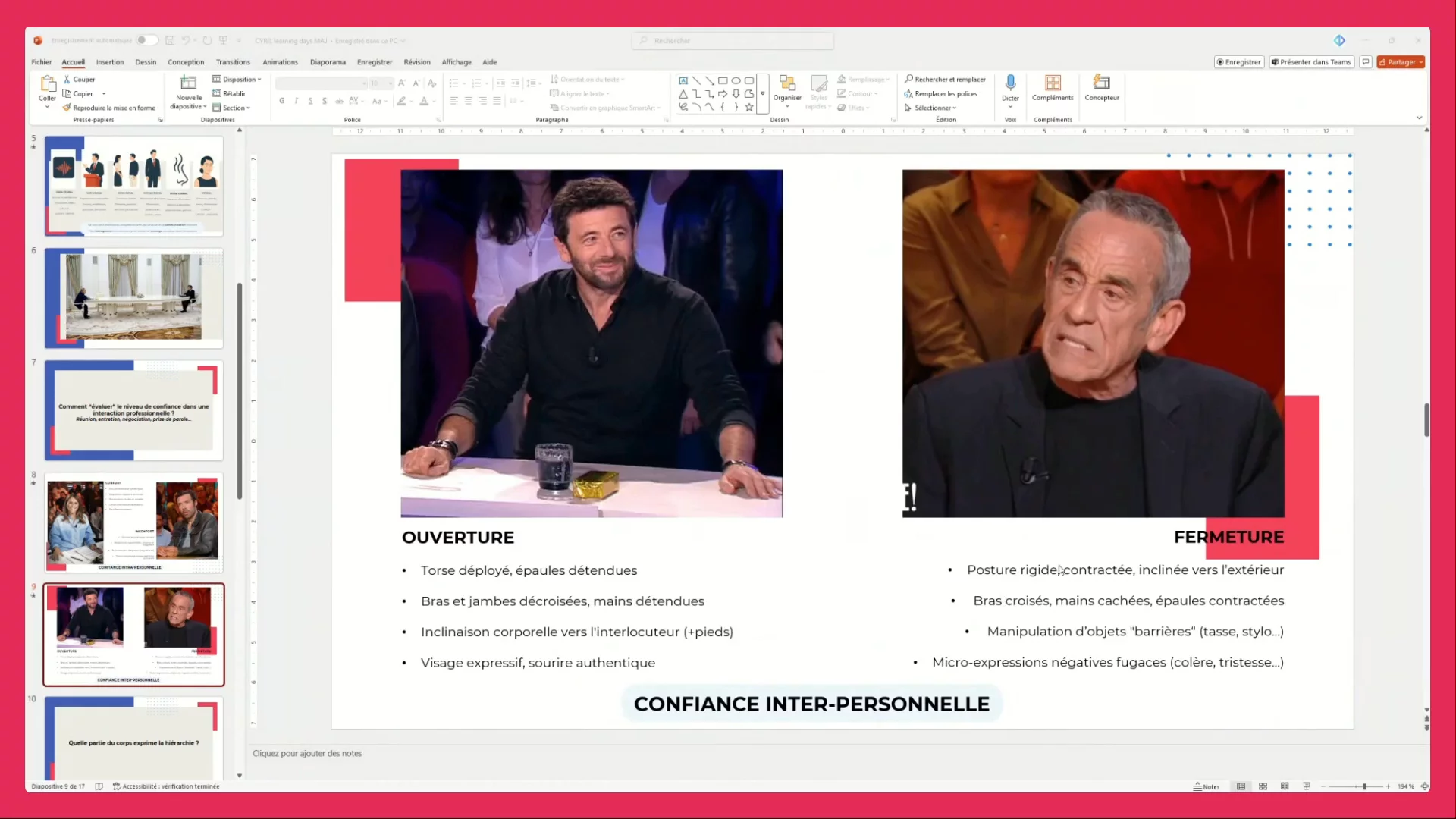Click the Coller paste icon
The height and width of the screenshot is (819, 1456).
pos(48,83)
